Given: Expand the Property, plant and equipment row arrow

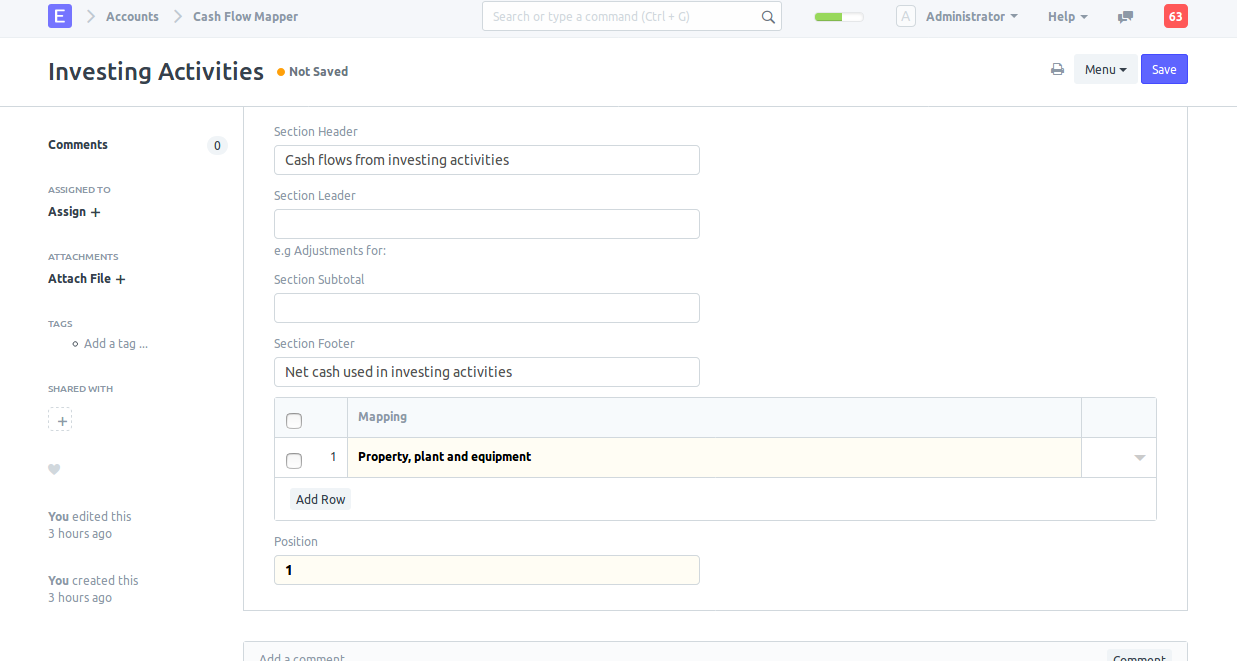Looking at the screenshot, I should tap(1139, 458).
